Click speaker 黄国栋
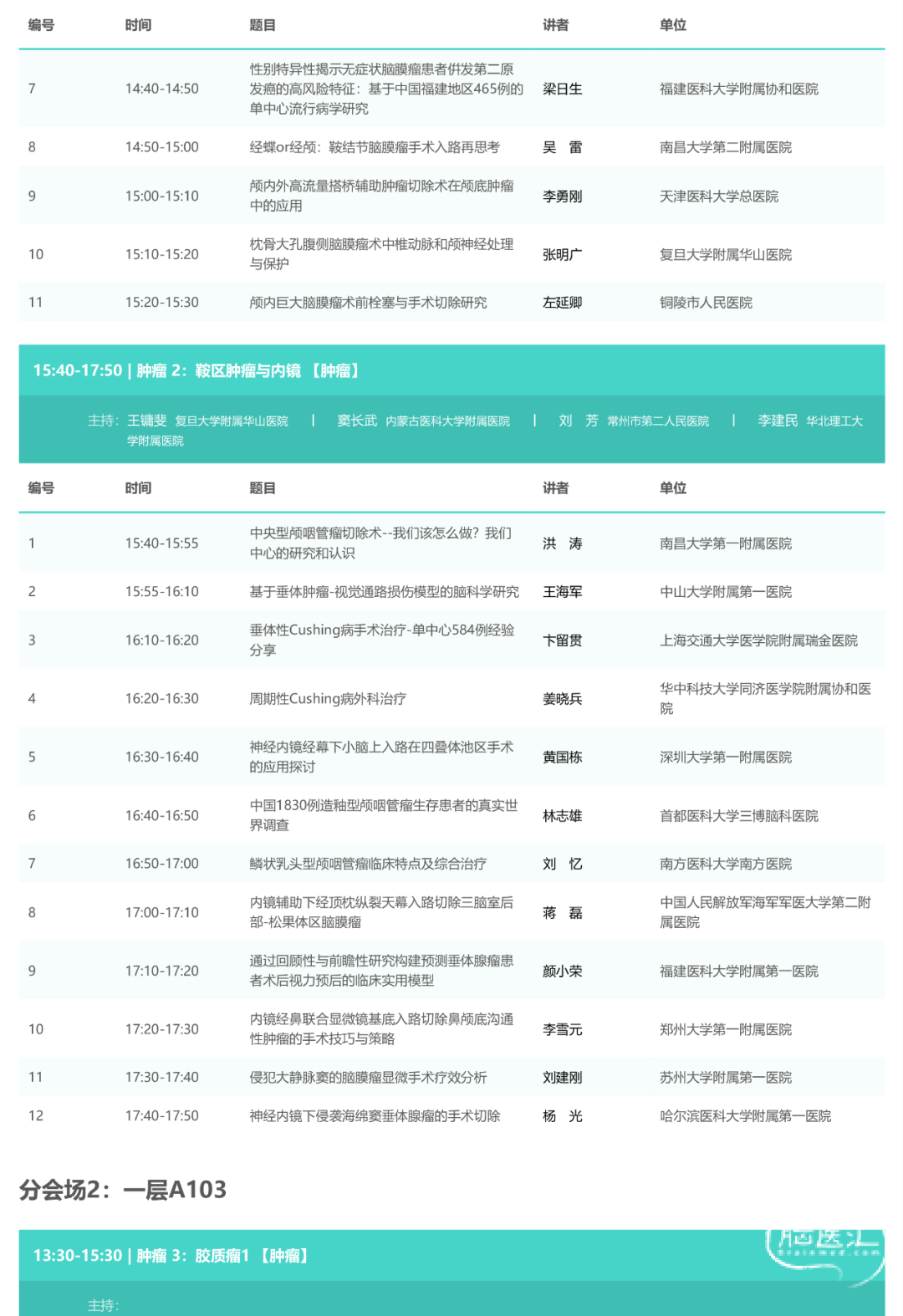Image resolution: width=903 pixels, height=1316 pixels. (x=562, y=757)
